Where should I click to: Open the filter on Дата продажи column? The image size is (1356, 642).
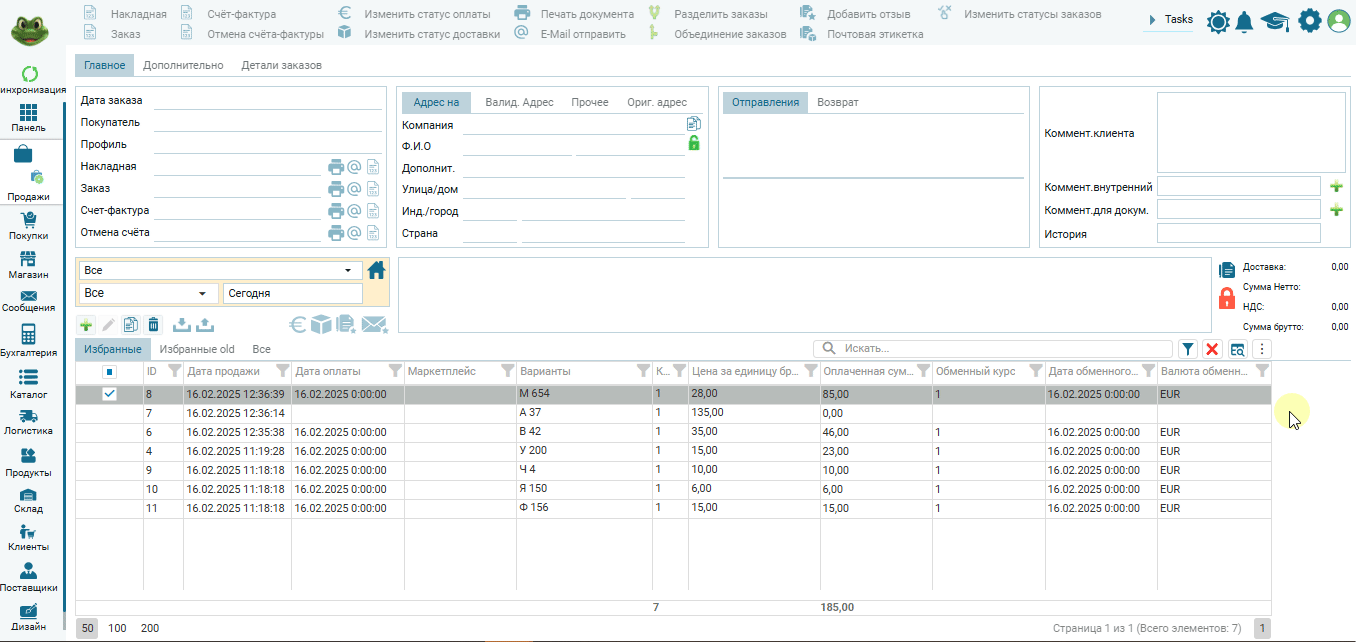282,372
